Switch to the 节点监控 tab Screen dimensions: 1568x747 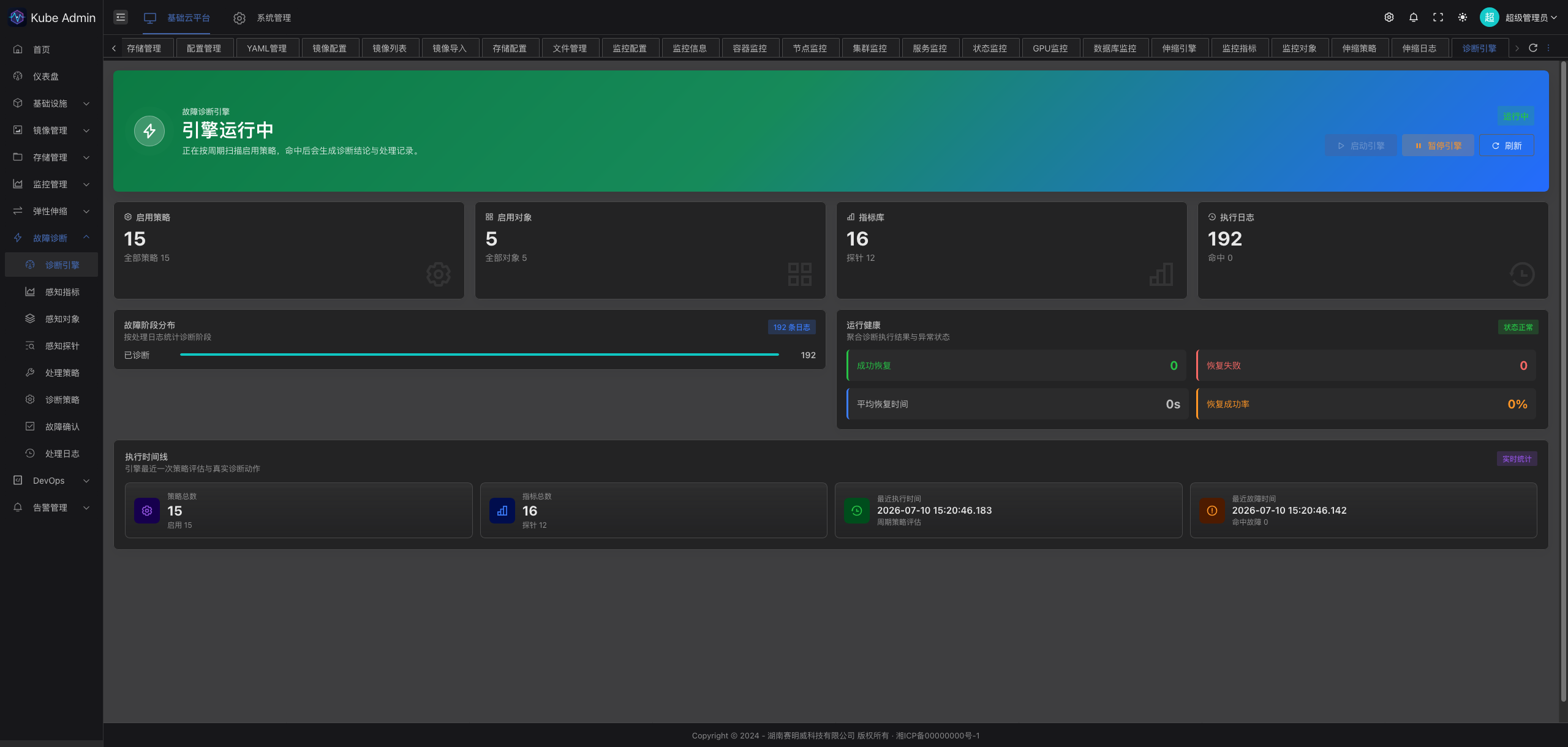click(810, 48)
